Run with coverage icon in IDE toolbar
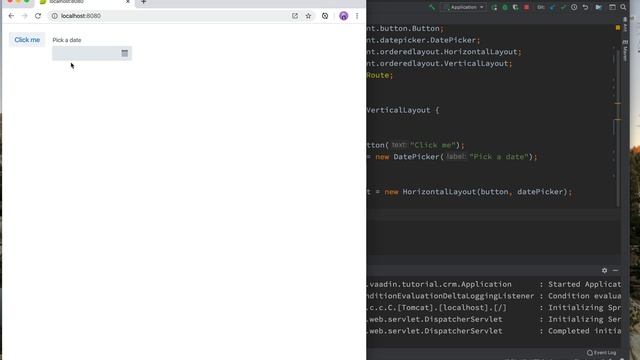The image size is (640, 360). click(516, 7)
